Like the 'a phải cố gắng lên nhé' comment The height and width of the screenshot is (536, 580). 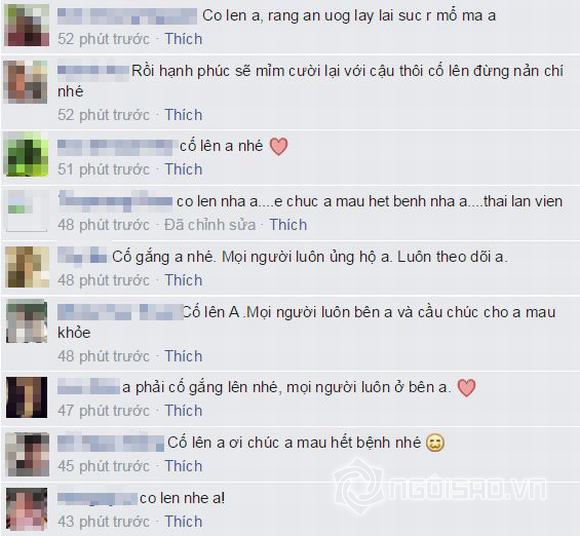tap(183, 410)
